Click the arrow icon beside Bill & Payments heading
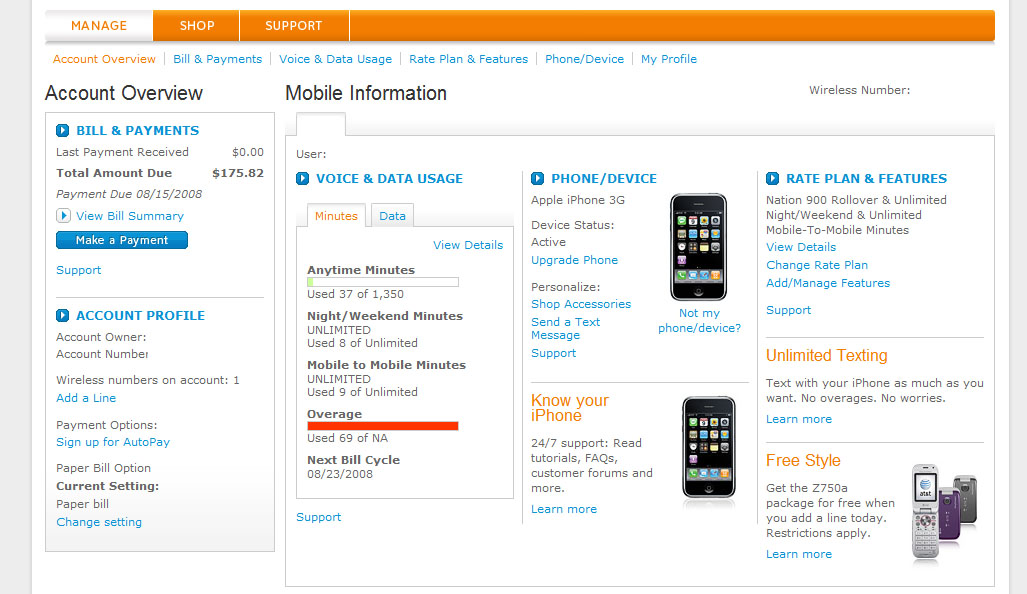Viewport: 1027px width, 594px height. pyautogui.click(x=62, y=130)
